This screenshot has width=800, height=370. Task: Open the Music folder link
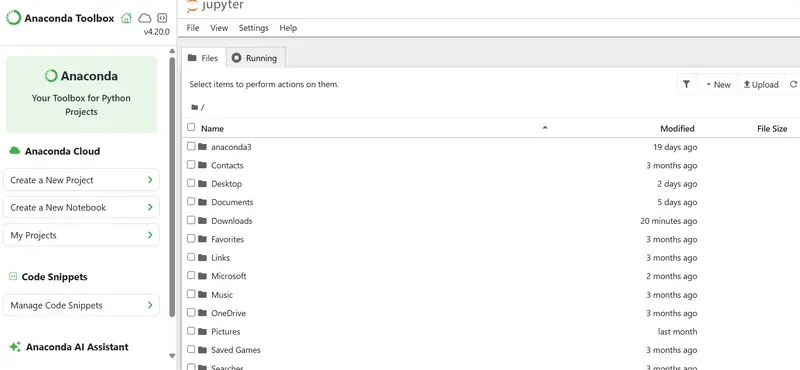pos(222,295)
